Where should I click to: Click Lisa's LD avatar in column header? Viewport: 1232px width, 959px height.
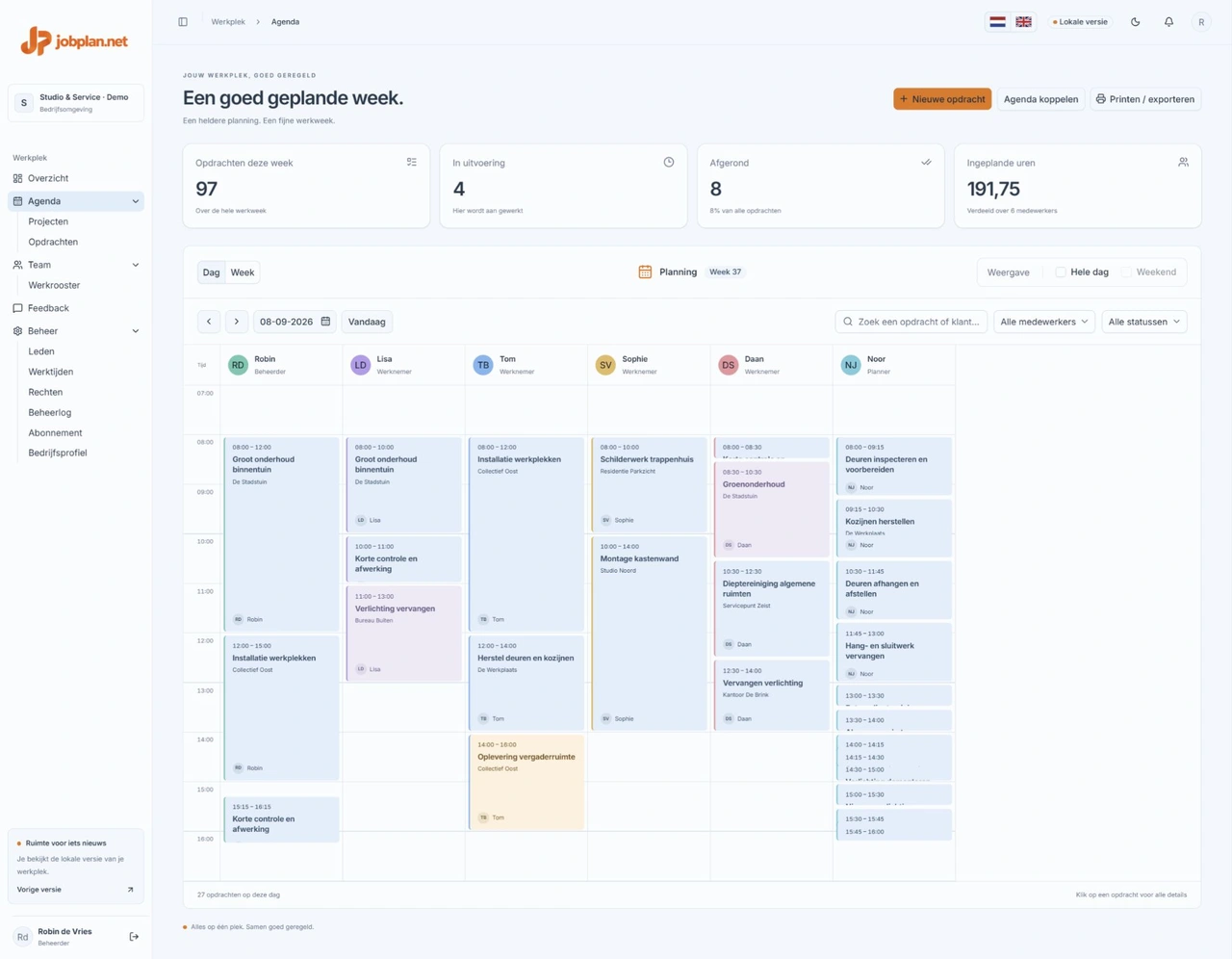[x=360, y=365]
